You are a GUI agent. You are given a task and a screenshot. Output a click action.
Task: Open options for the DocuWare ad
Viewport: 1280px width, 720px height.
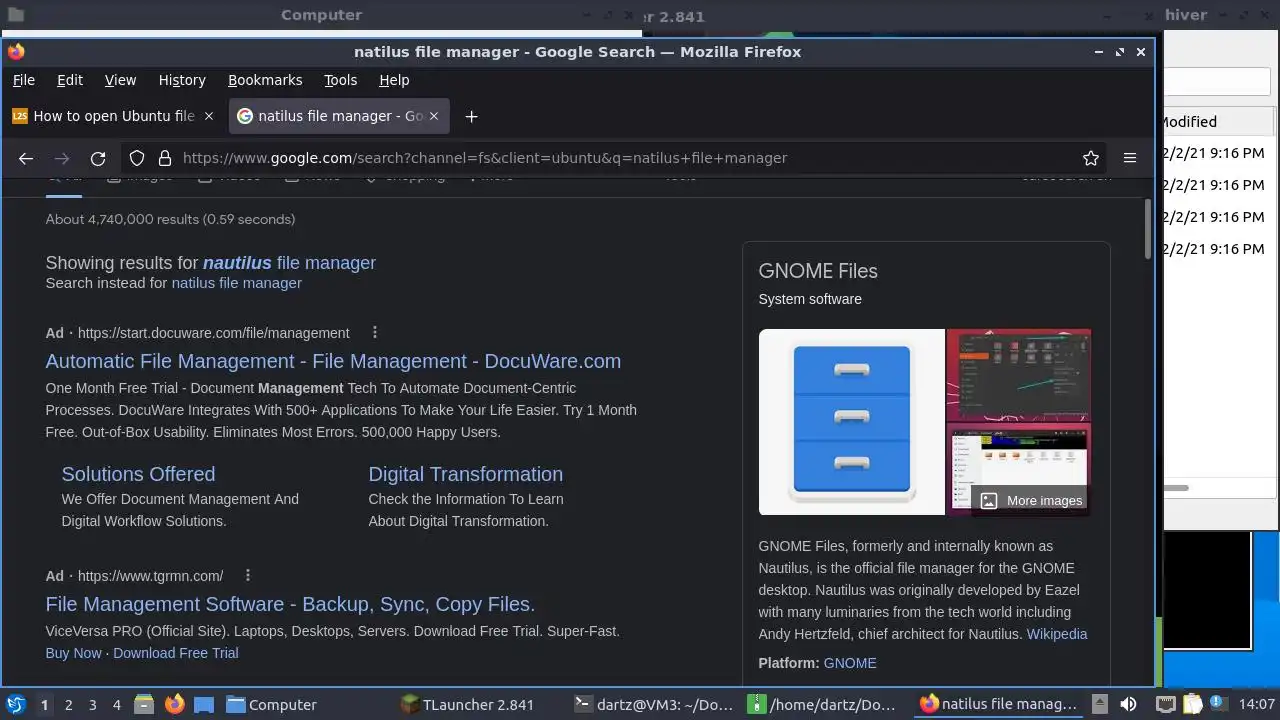[x=375, y=332]
